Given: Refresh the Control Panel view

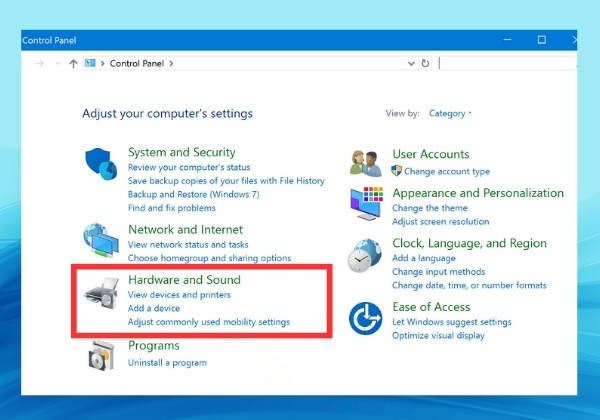Looking at the screenshot, I should coord(425,63).
